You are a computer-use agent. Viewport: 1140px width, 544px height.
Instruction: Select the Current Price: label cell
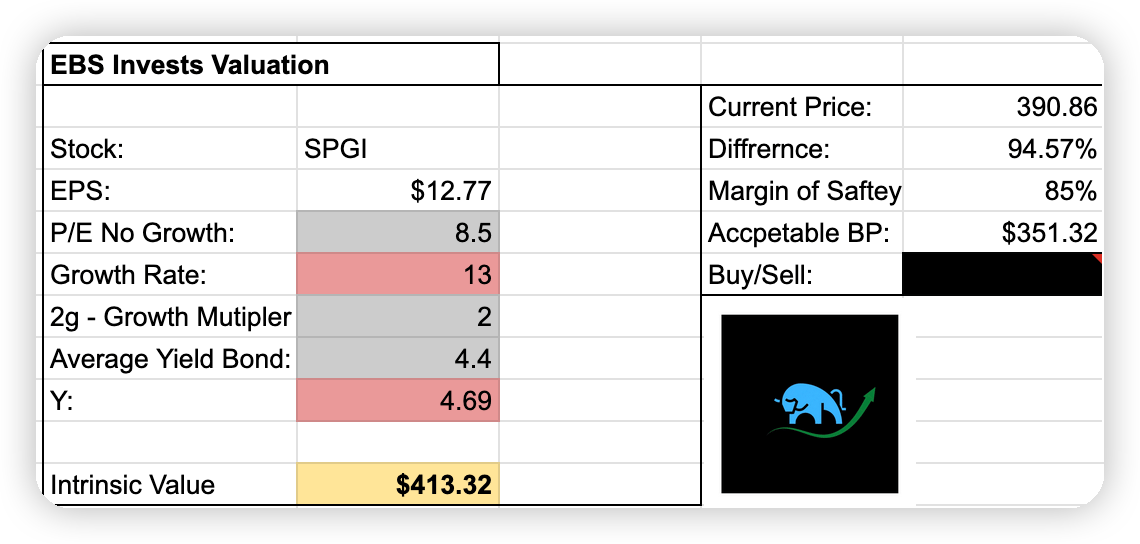point(801,107)
